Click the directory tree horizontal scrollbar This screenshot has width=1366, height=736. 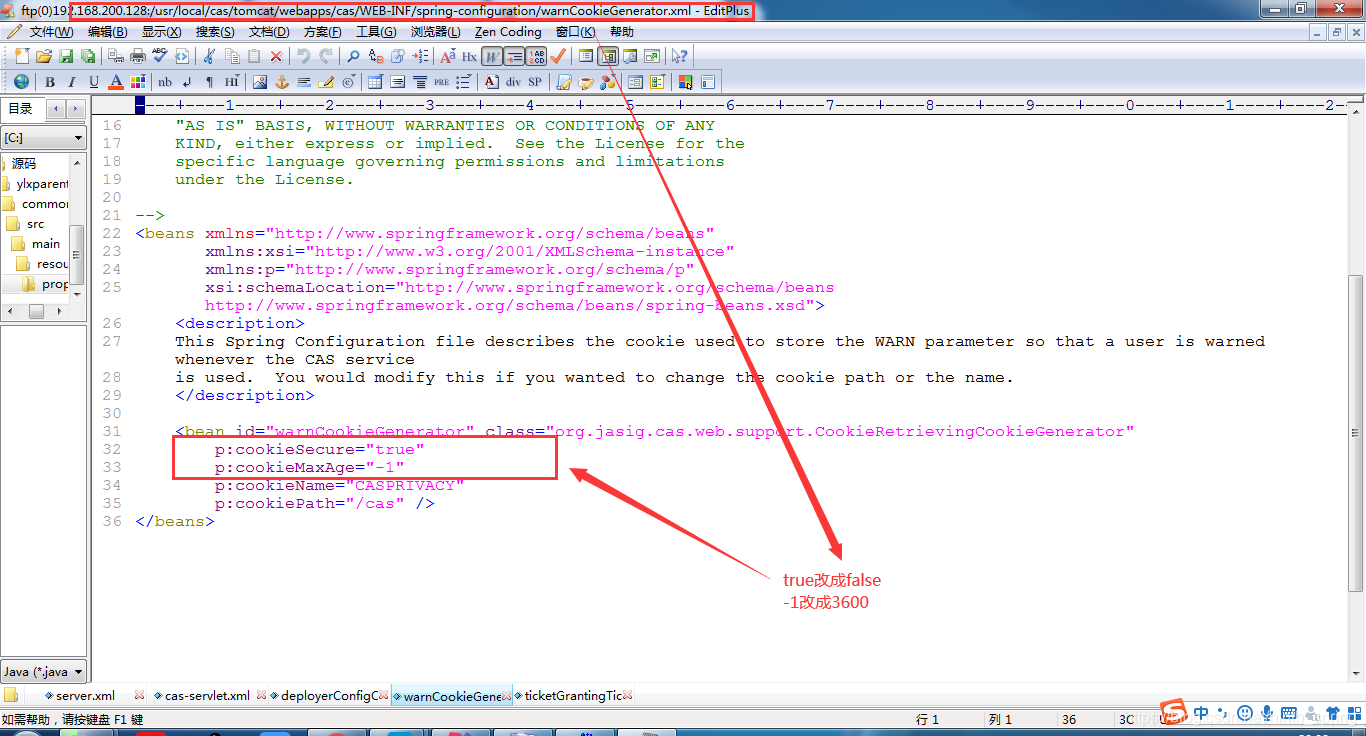point(37,312)
